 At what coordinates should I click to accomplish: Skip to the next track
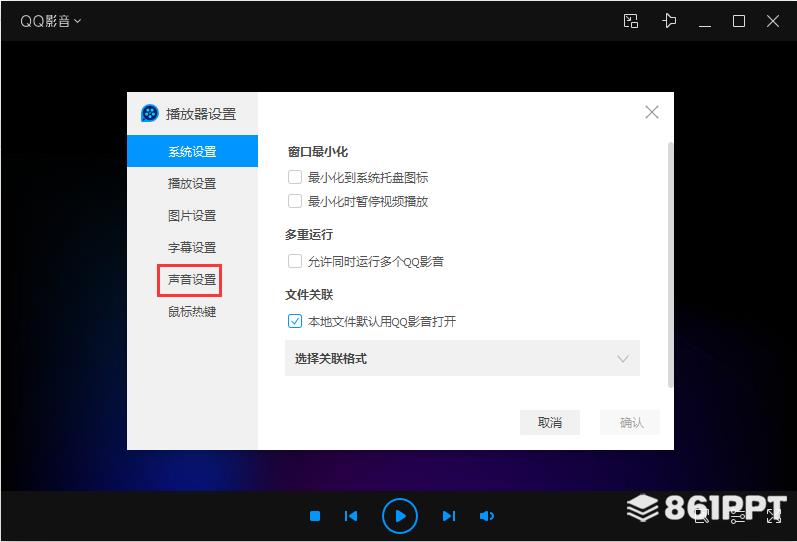[x=449, y=516]
